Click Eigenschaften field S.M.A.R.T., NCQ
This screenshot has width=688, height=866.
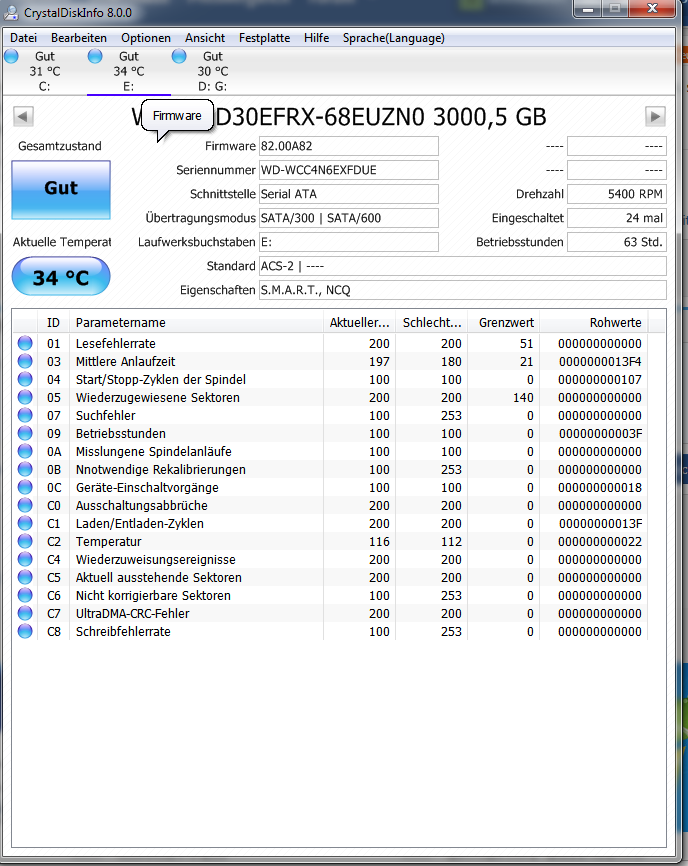(463, 290)
